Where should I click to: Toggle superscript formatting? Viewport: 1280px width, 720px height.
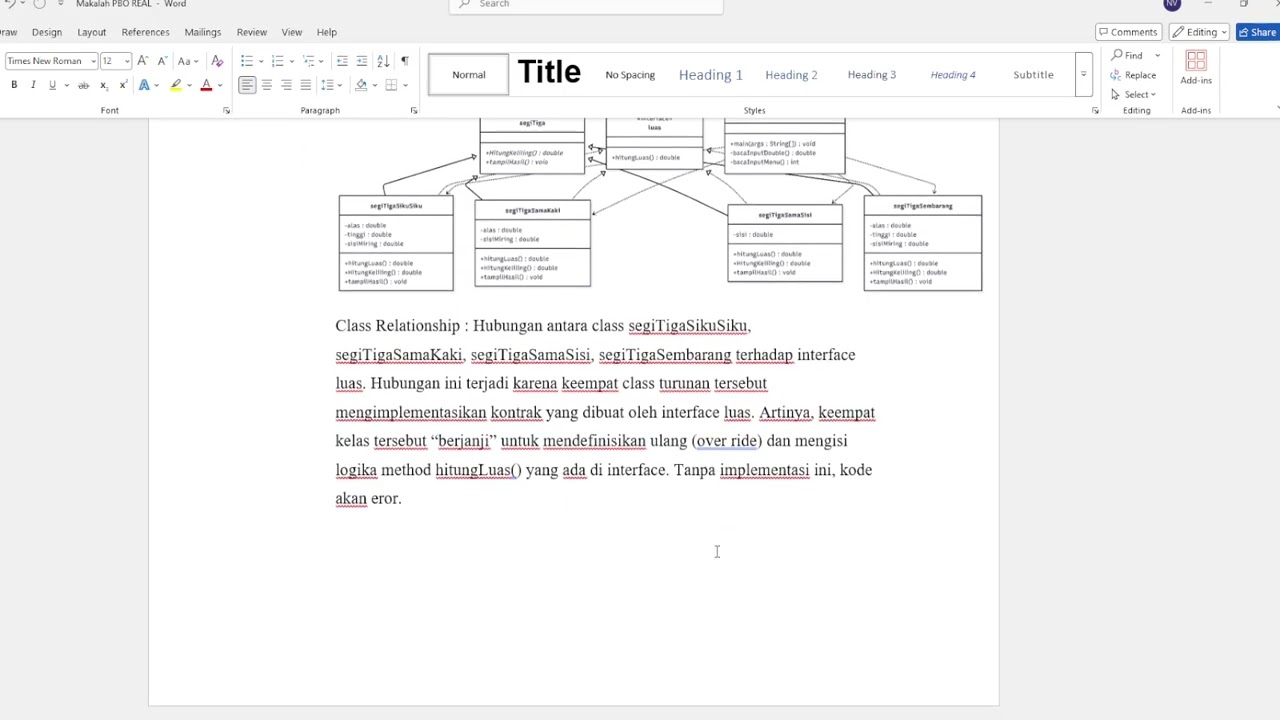click(x=122, y=85)
